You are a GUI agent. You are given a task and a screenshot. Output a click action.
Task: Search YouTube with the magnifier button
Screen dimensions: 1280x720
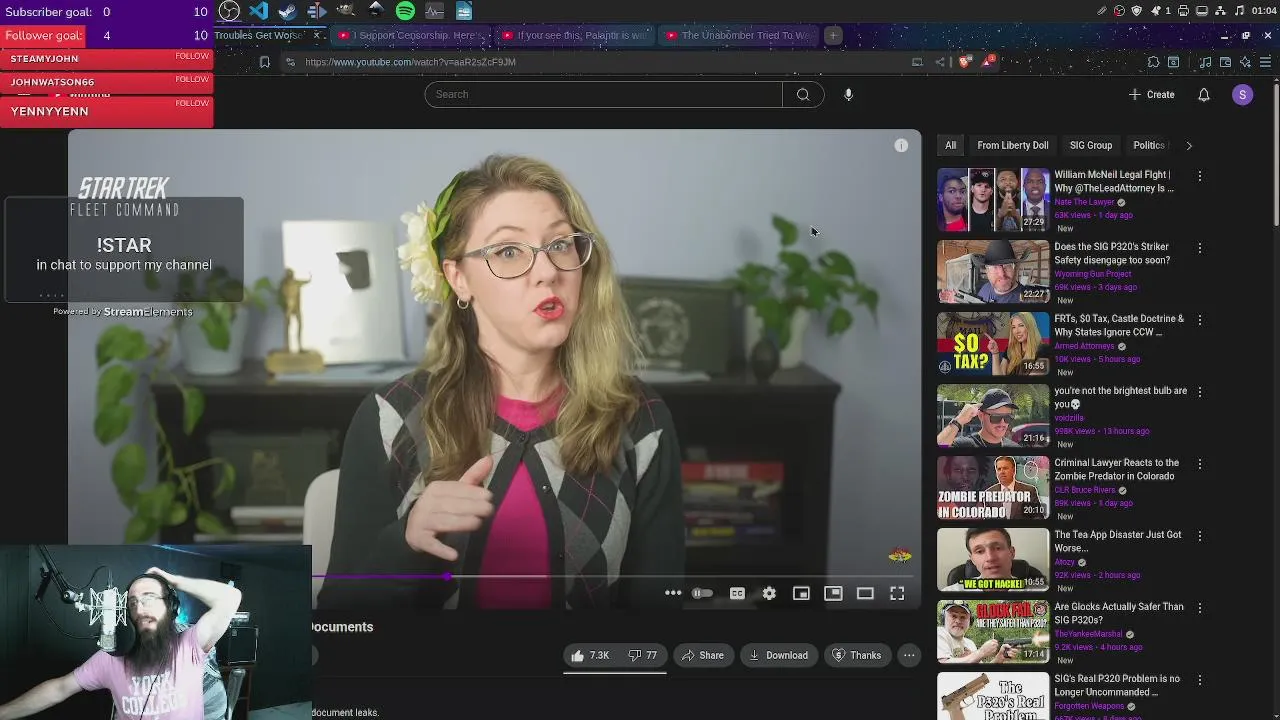pyautogui.click(x=803, y=94)
